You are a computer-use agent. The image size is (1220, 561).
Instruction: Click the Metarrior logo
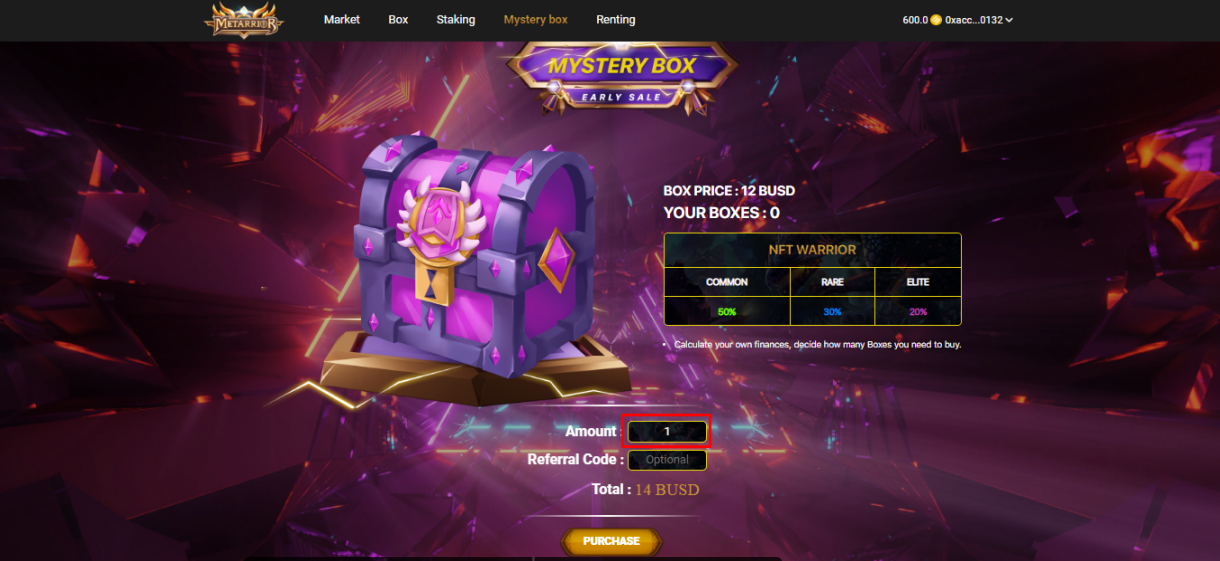244,19
